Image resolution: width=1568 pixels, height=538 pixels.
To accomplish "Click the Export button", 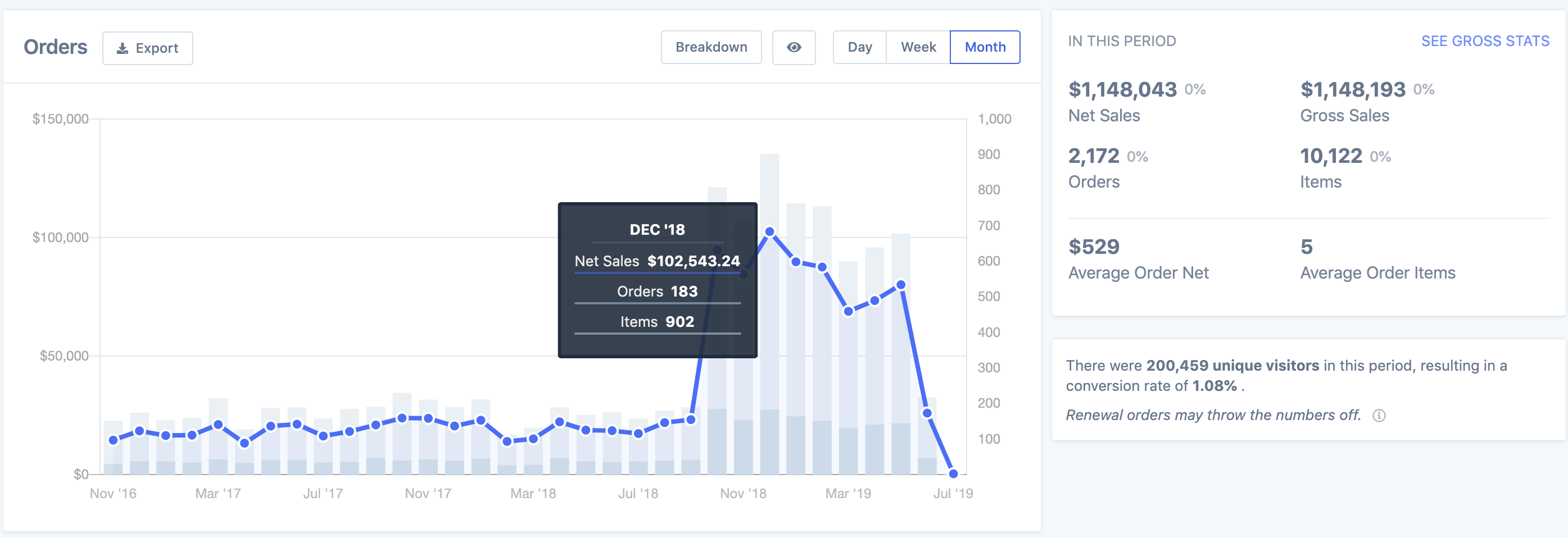I will point(147,48).
